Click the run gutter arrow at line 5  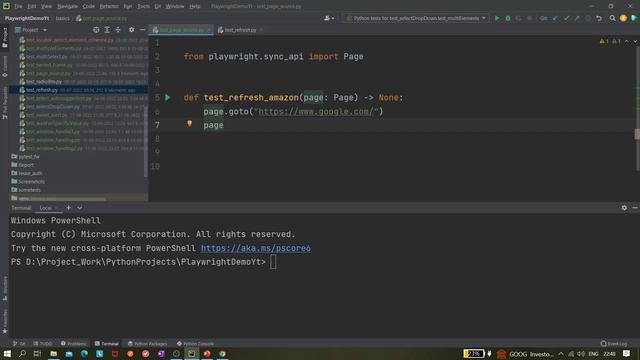(x=168, y=98)
